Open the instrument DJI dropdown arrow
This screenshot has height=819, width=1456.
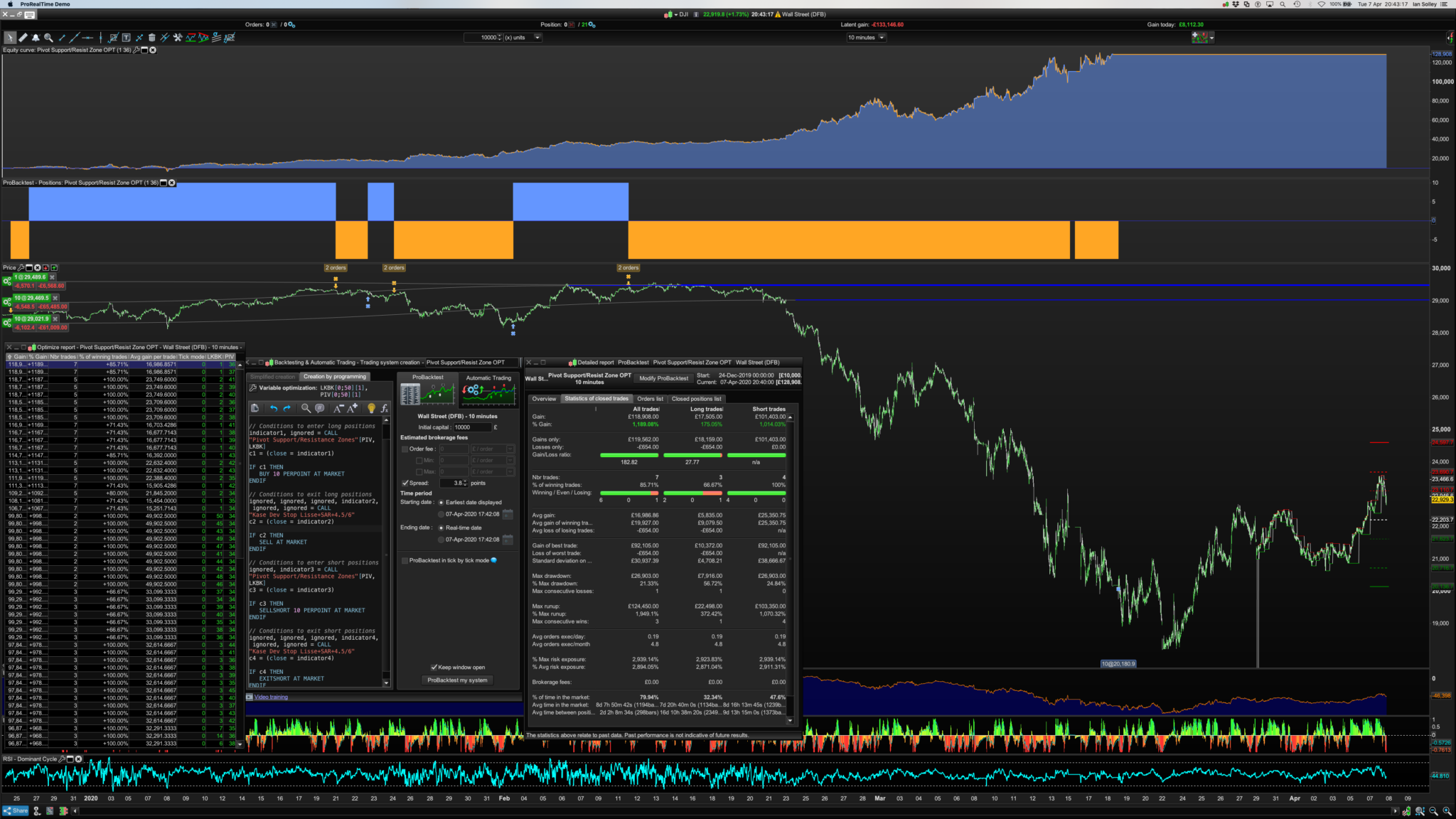pyautogui.click(x=676, y=14)
